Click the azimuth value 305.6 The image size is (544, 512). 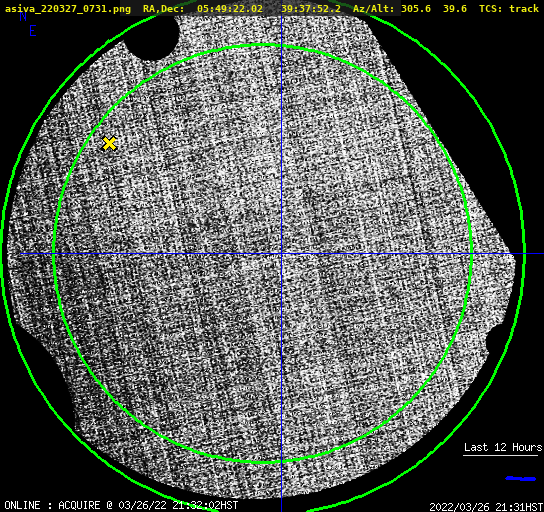pos(416,8)
